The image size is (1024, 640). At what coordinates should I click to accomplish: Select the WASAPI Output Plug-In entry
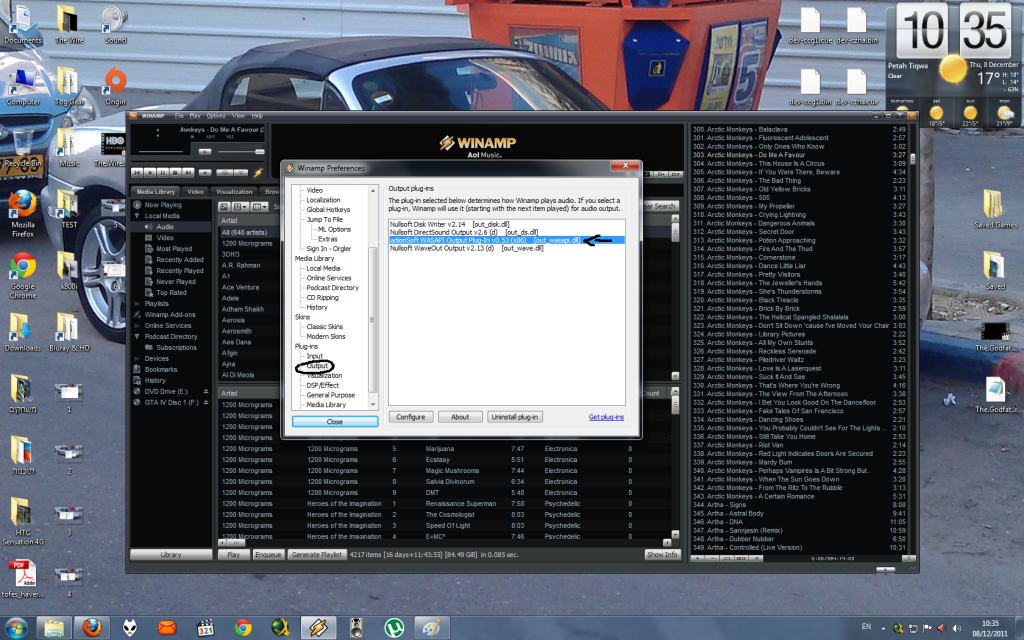[506, 240]
